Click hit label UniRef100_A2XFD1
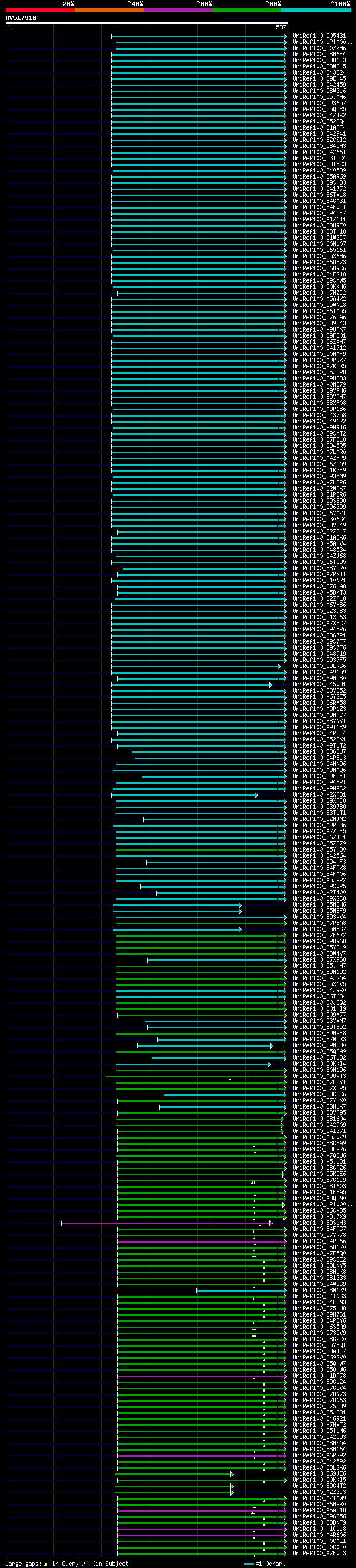This screenshot has height=1568, width=356. click(319, 795)
